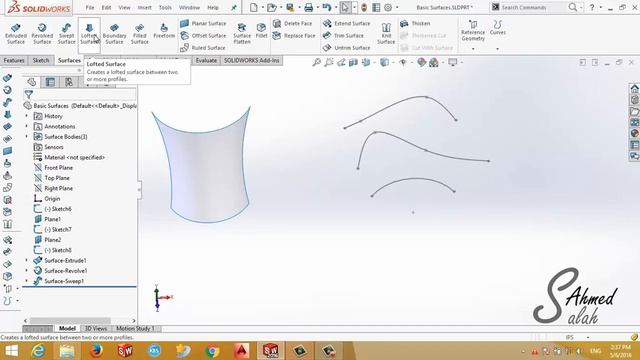Switch to the Evaluate tab
640x360 pixels.
coord(206,60)
